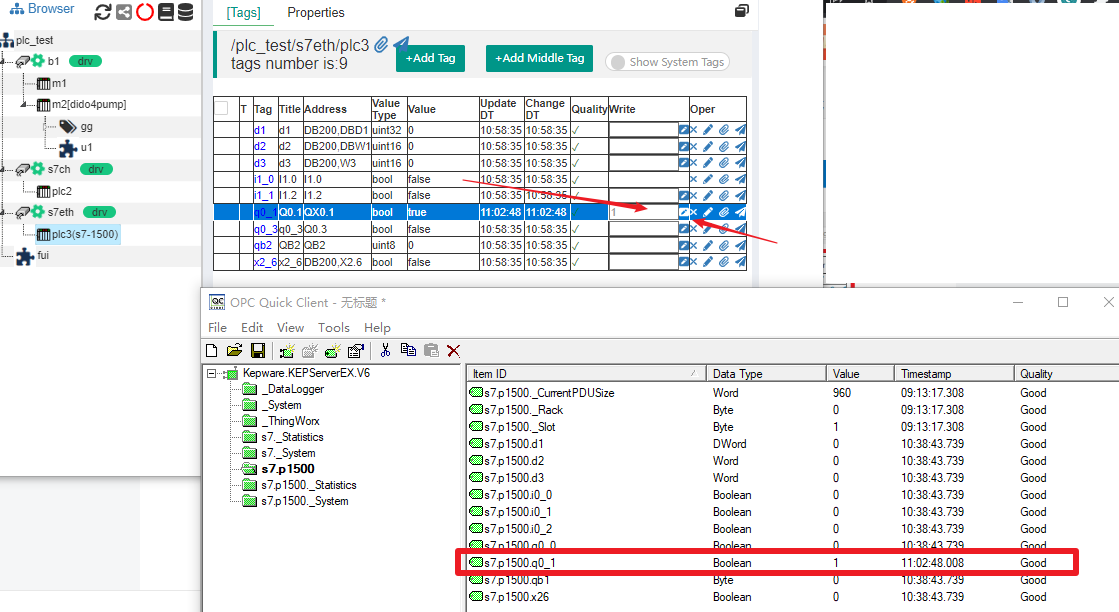
Task: Click New document icon in OPC Quick Client toolbar
Action: pyautogui.click(x=211, y=350)
